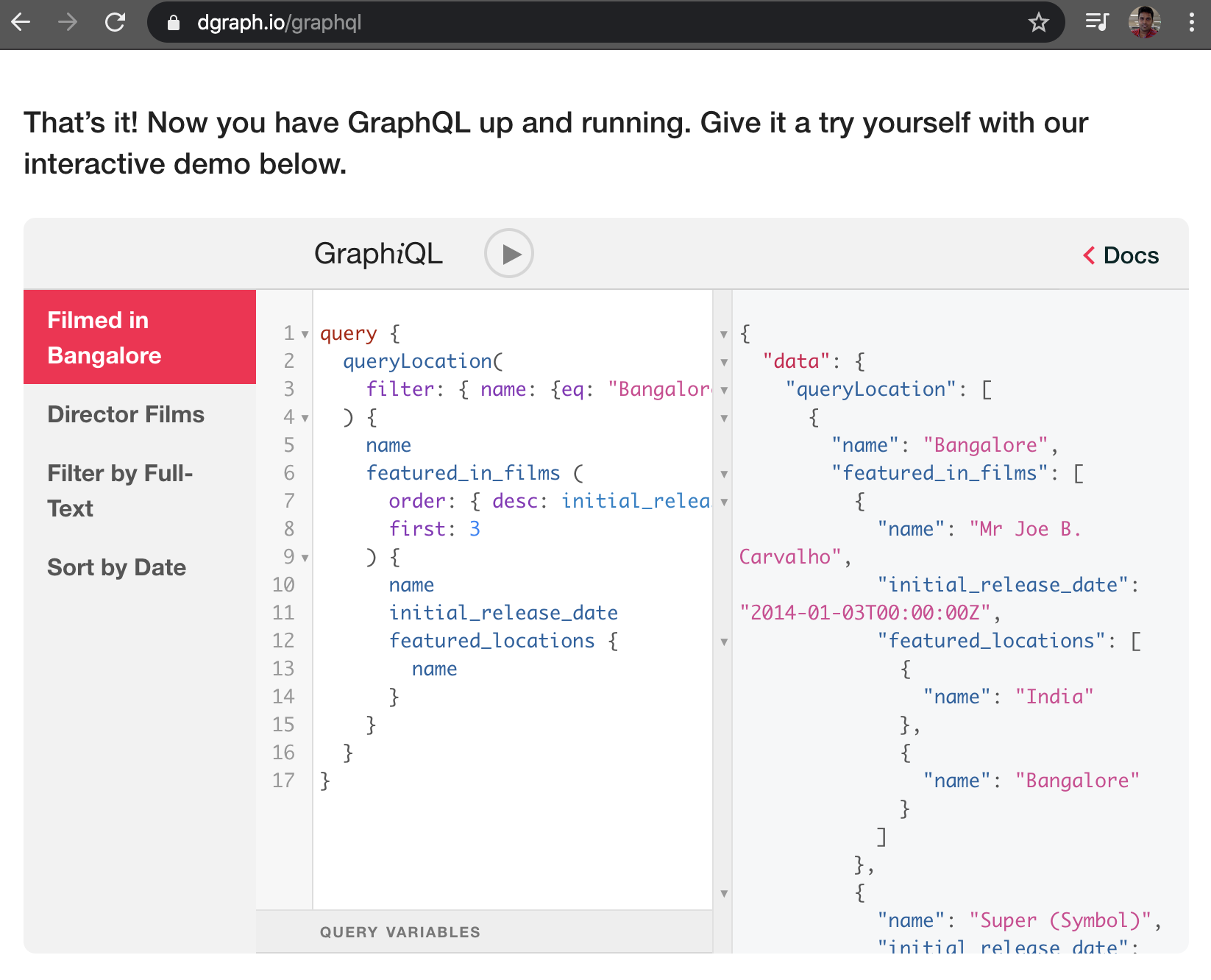The image size is (1211, 980).
Task: Open the Docs panel
Action: pyautogui.click(x=1121, y=255)
